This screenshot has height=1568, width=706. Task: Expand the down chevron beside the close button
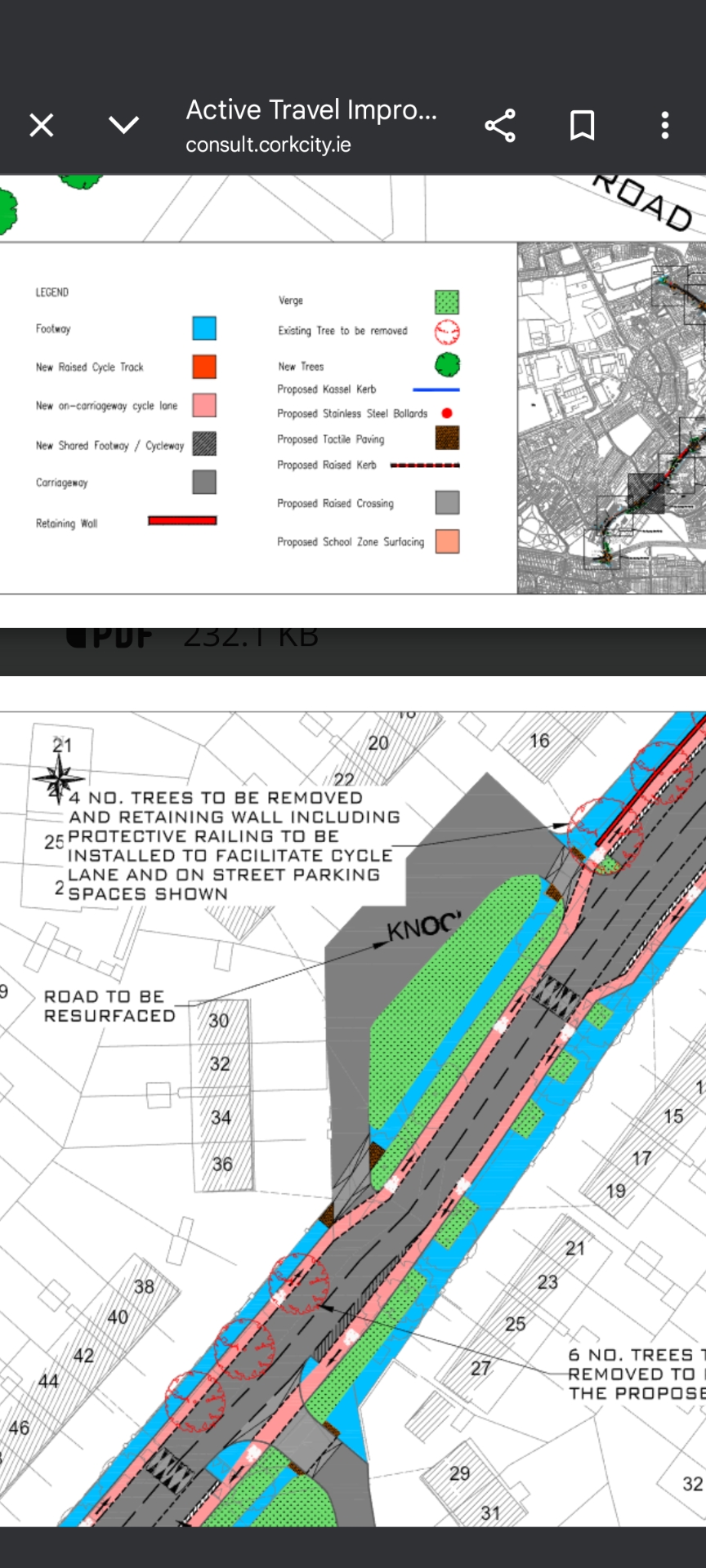point(124,125)
